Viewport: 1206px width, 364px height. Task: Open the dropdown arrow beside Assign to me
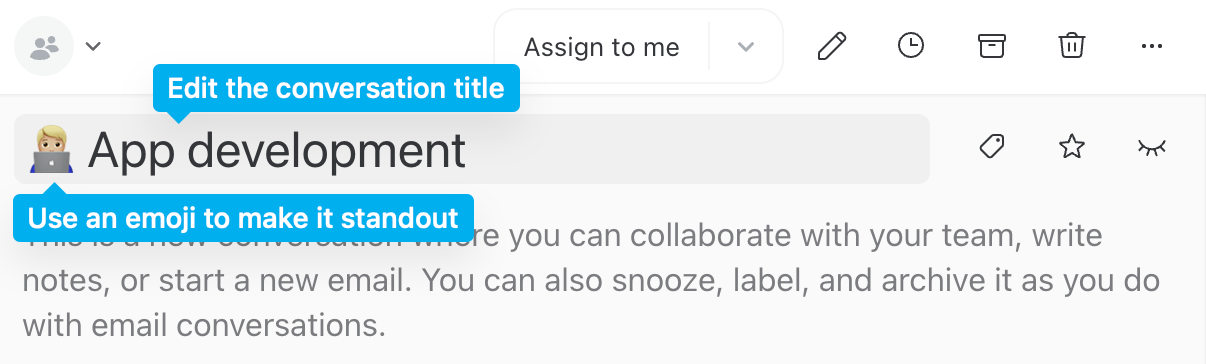pyautogui.click(x=746, y=47)
